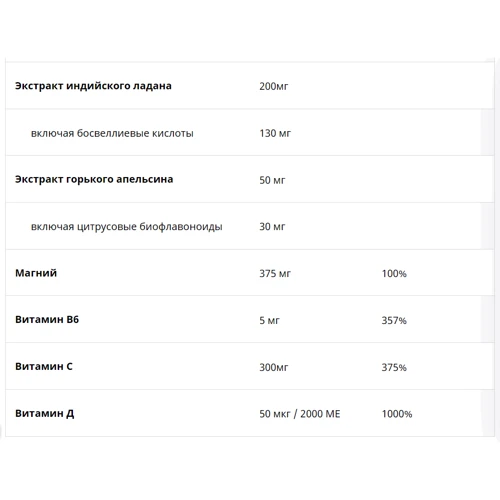Viewport: 500px width, 500px height.
Task: Click the 375 мг magnesium amount
Action: pyautogui.click(x=275, y=274)
